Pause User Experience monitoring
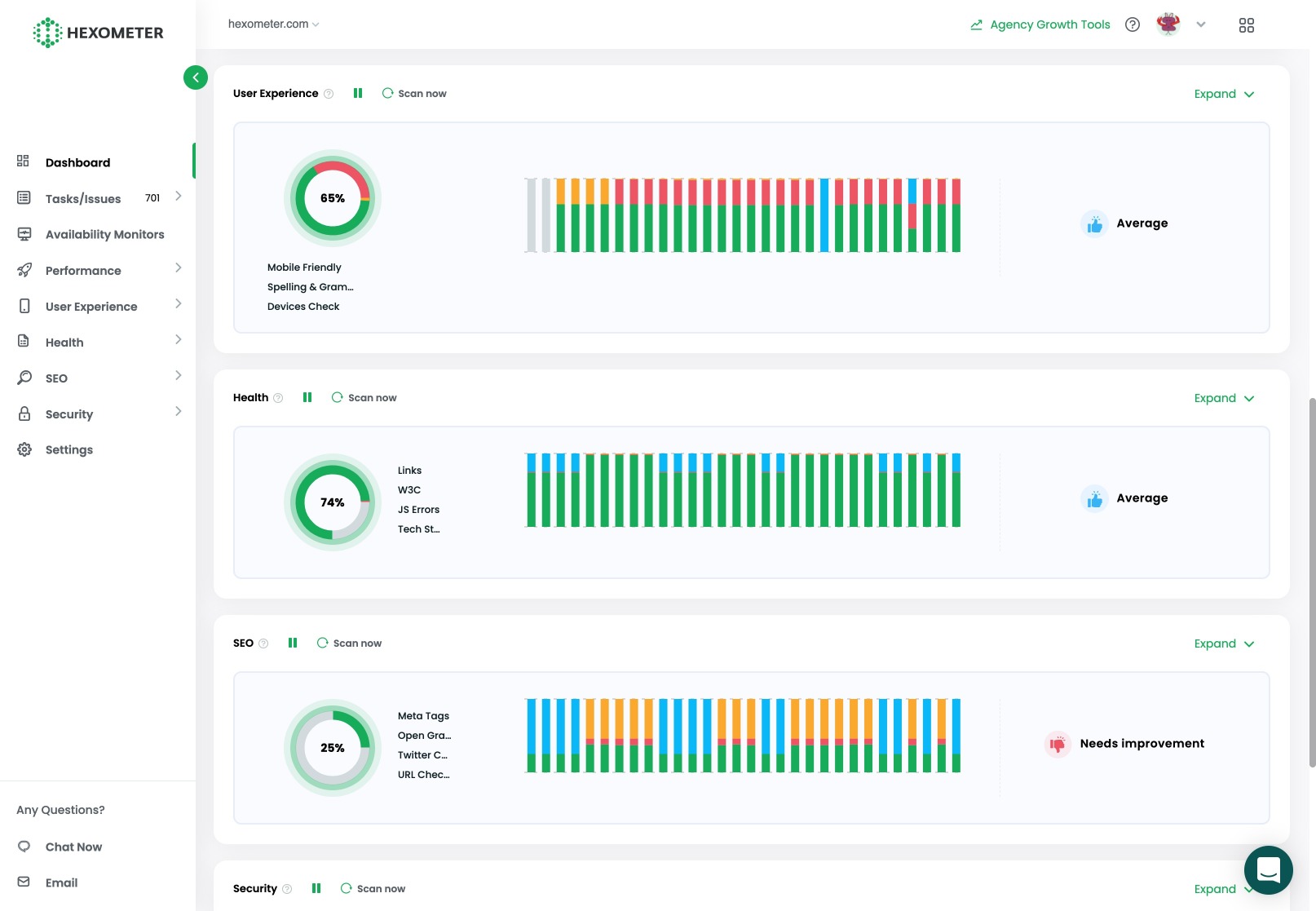 tap(358, 93)
